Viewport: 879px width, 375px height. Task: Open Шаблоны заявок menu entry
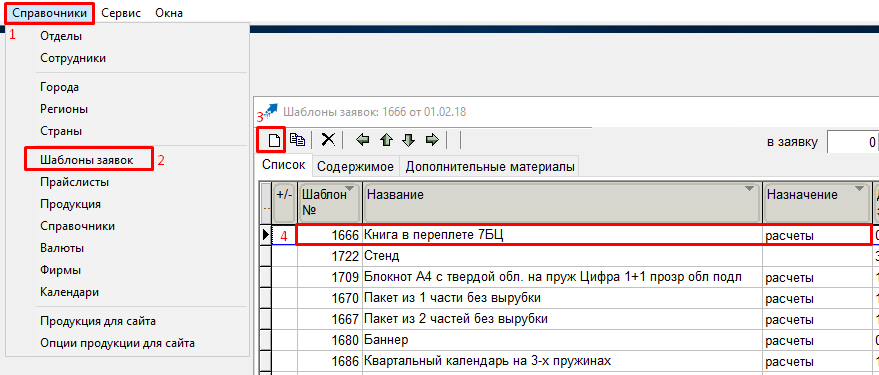[x=87, y=160]
